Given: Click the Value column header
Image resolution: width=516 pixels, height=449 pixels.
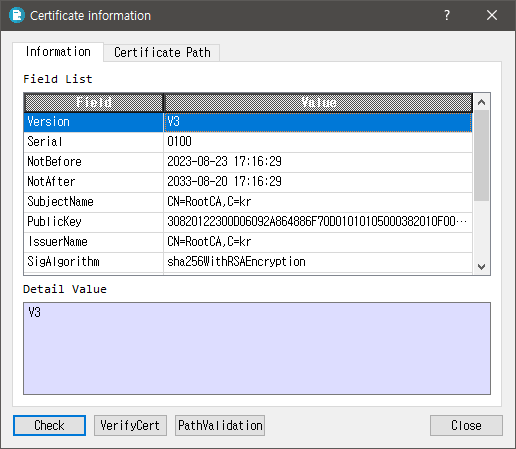Looking at the screenshot, I should point(318,102).
